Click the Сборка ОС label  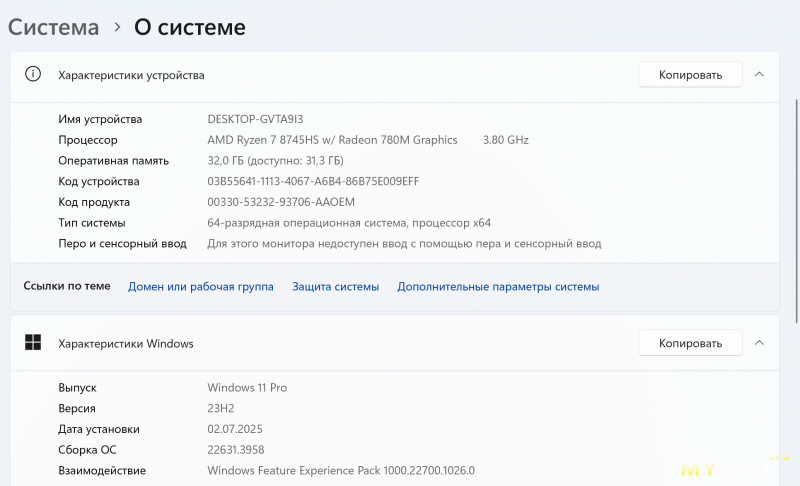click(x=87, y=450)
